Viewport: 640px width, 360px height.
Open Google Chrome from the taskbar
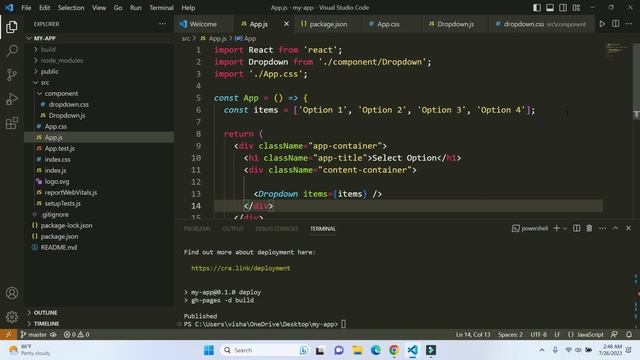(x=394, y=350)
